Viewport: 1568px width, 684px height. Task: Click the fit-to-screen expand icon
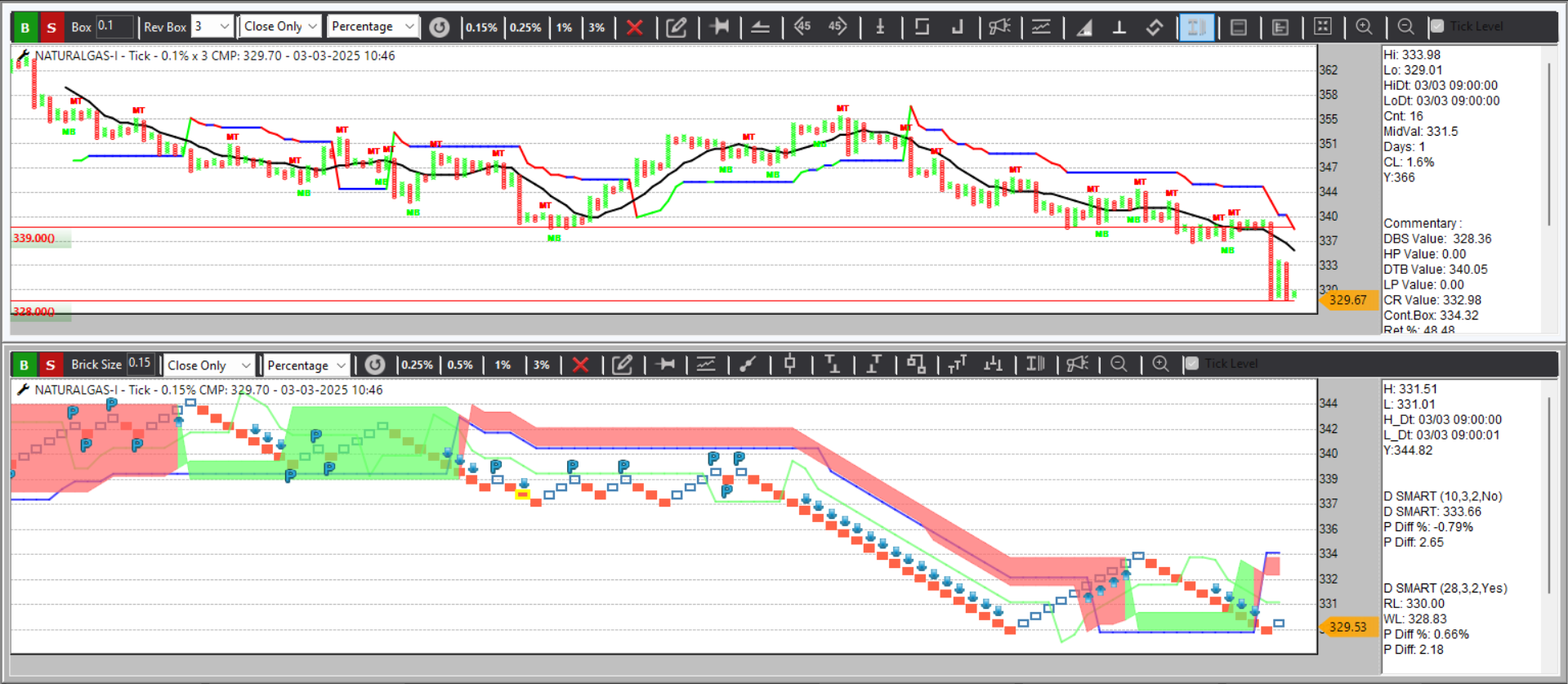tap(1322, 26)
